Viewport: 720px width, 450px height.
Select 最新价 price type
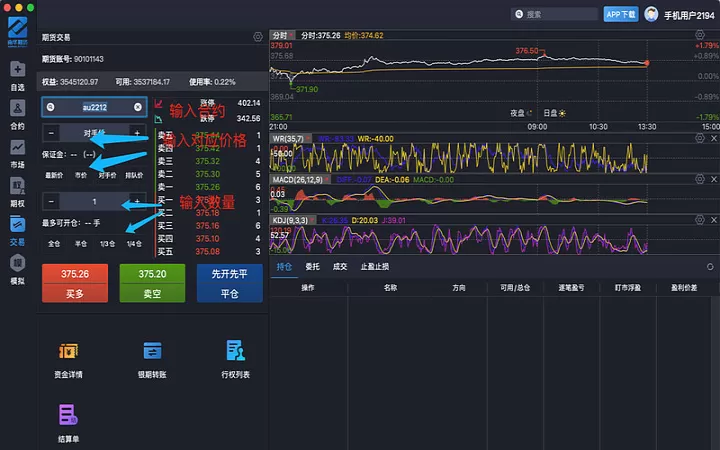pyautogui.click(x=54, y=175)
